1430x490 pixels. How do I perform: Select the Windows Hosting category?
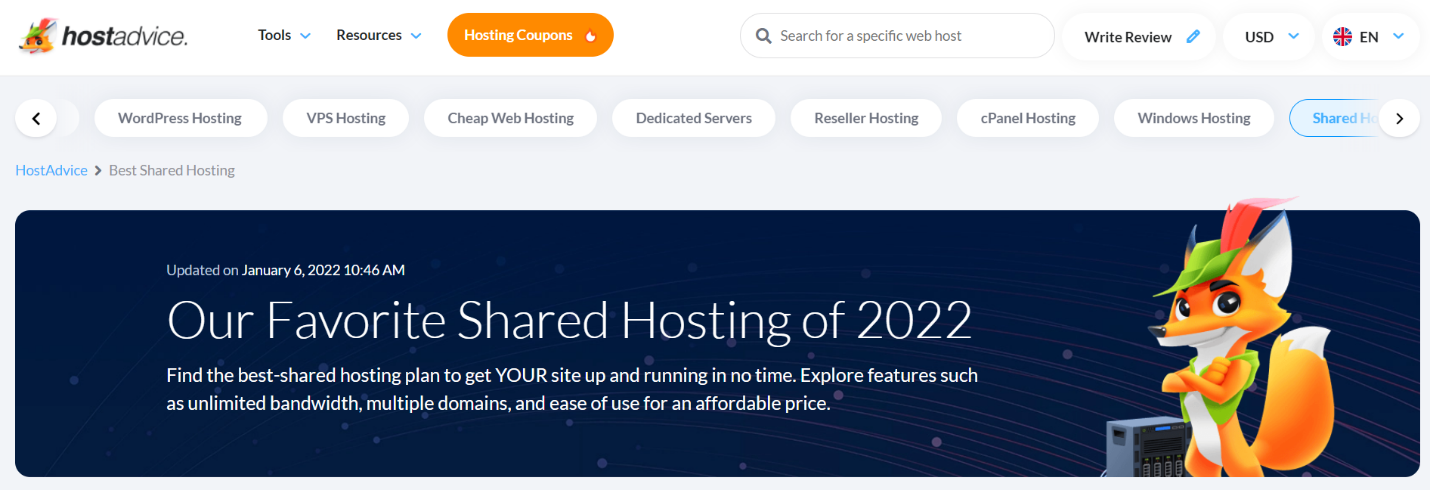[x=1194, y=118]
